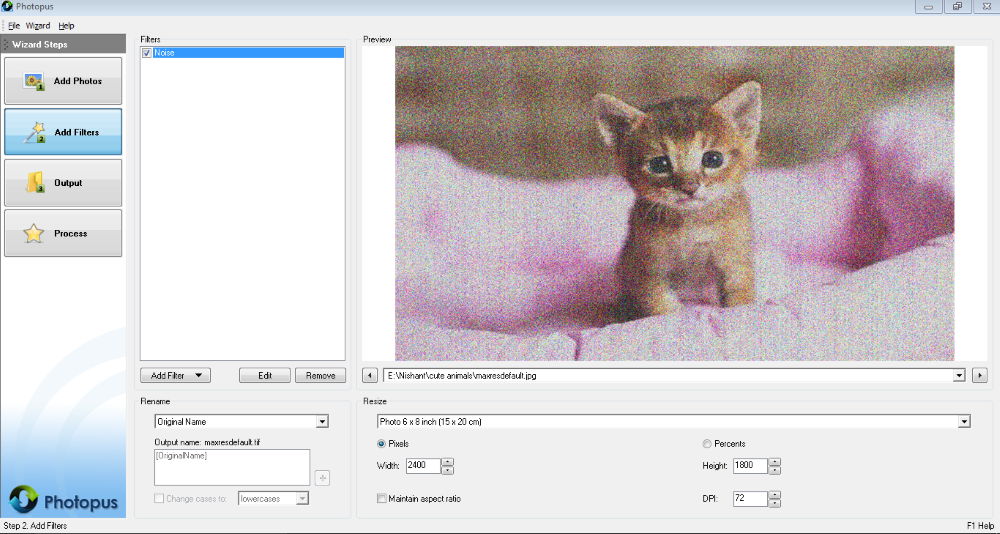This screenshot has height=534, width=1000.
Task: Minimize the Photopus window
Action: pyautogui.click(x=929, y=6)
